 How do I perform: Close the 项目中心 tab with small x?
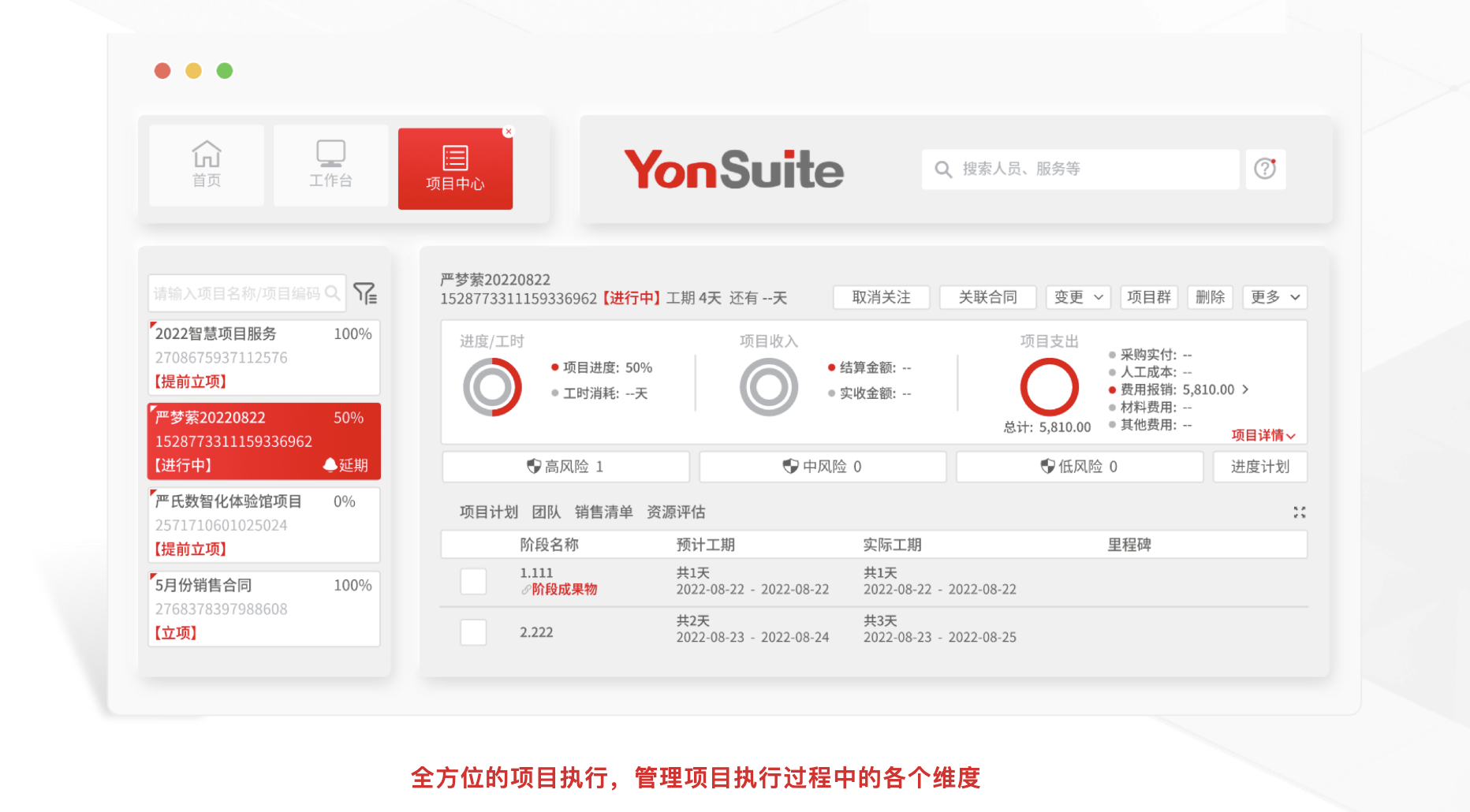pyautogui.click(x=509, y=132)
